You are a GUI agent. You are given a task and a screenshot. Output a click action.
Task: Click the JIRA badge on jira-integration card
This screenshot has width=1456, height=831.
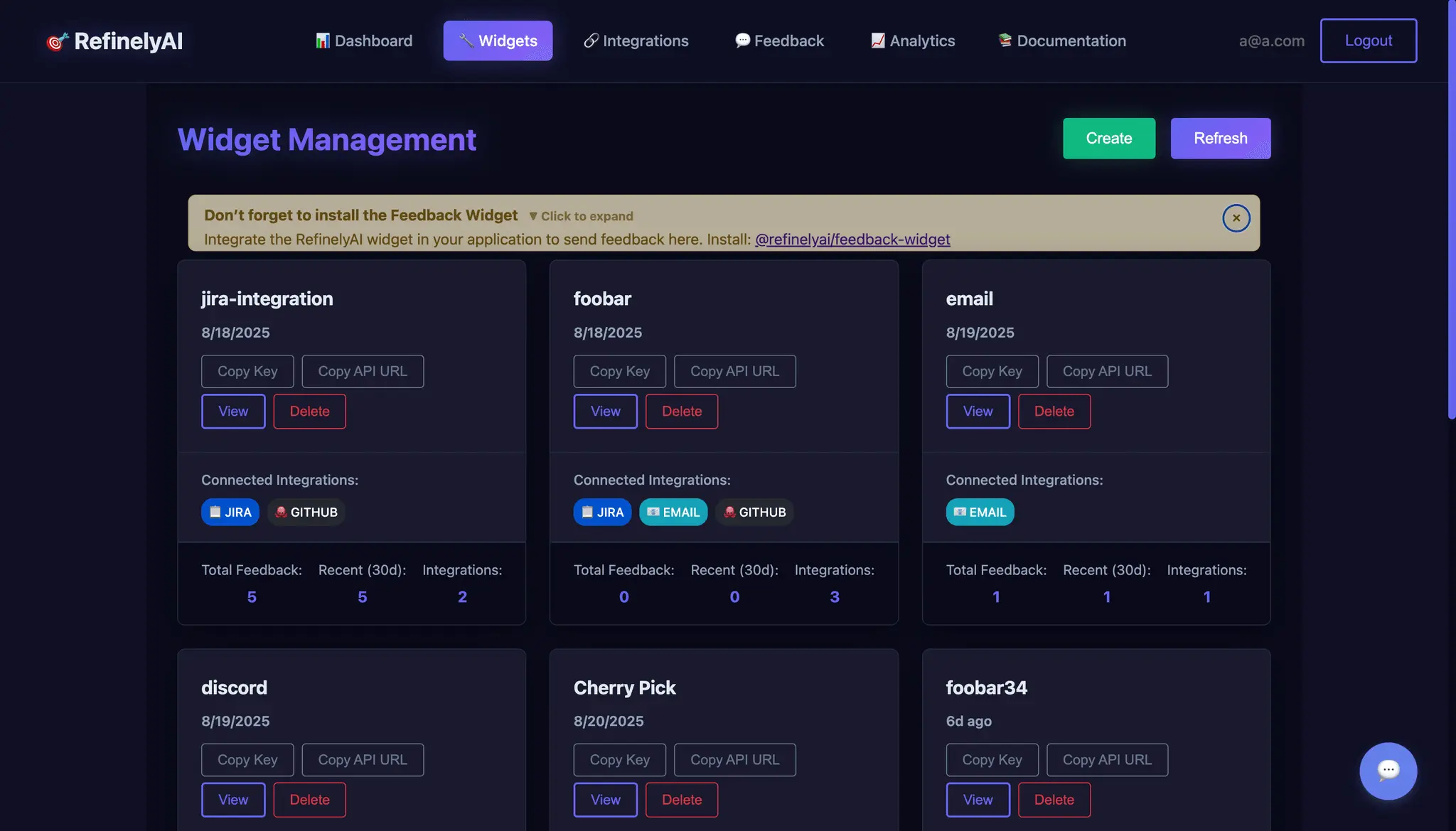click(x=230, y=512)
